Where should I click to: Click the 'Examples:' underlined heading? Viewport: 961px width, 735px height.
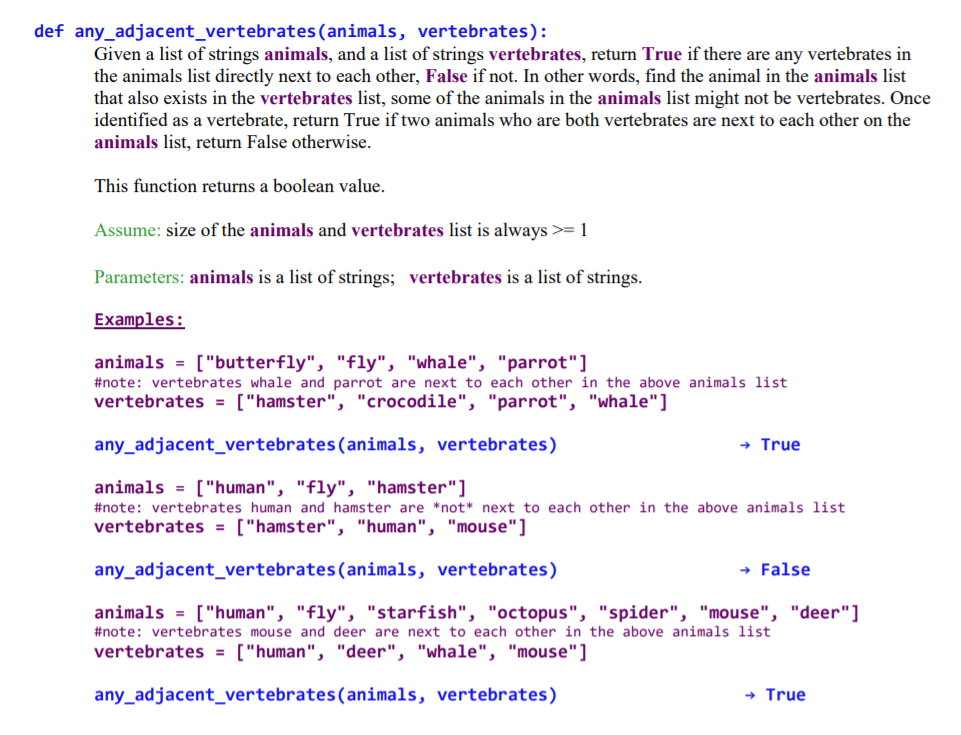click(x=139, y=319)
